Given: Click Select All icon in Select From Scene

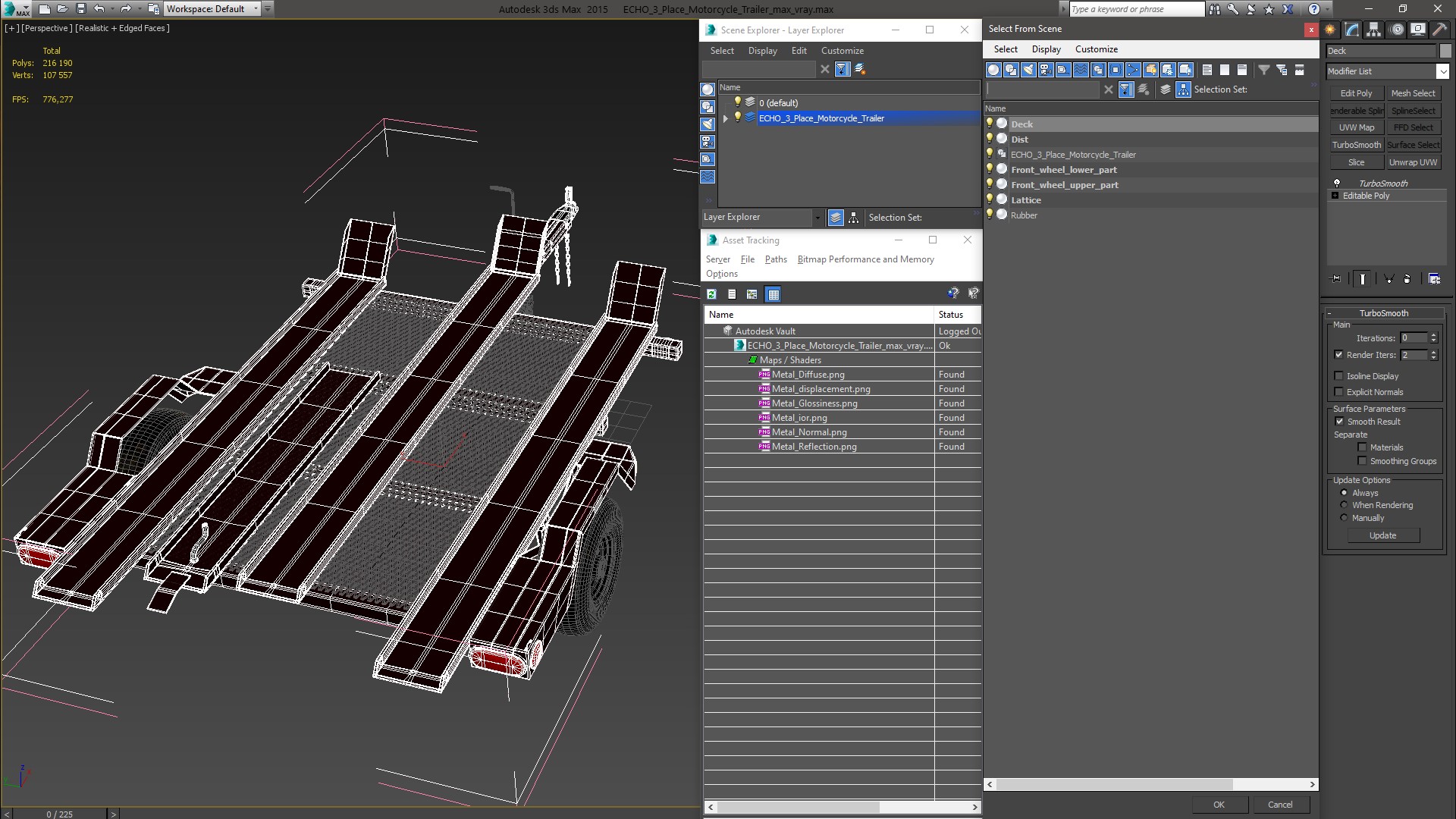Looking at the screenshot, I should [1207, 70].
